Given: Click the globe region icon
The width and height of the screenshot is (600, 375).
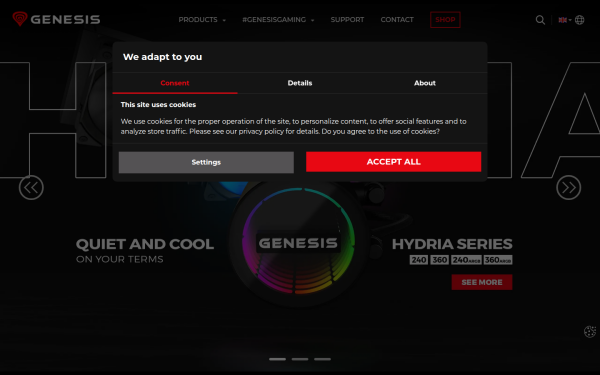Looking at the screenshot, I should (x=579, y=20).
